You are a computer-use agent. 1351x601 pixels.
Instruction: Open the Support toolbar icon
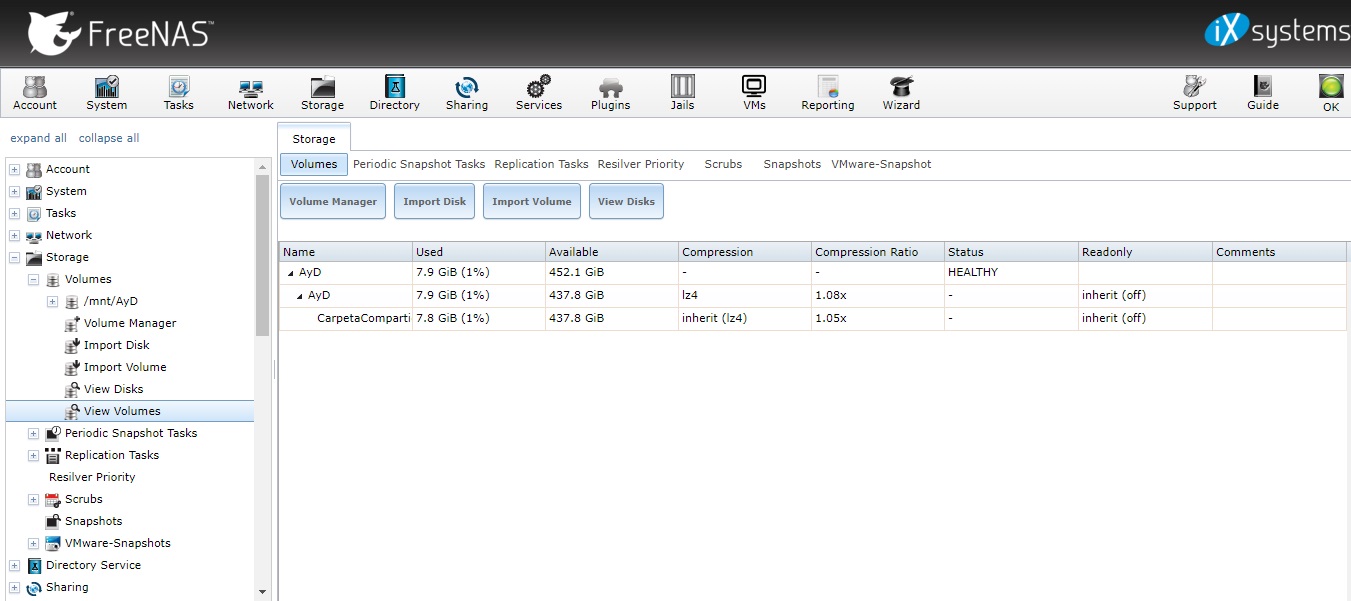coord(1194,93)
